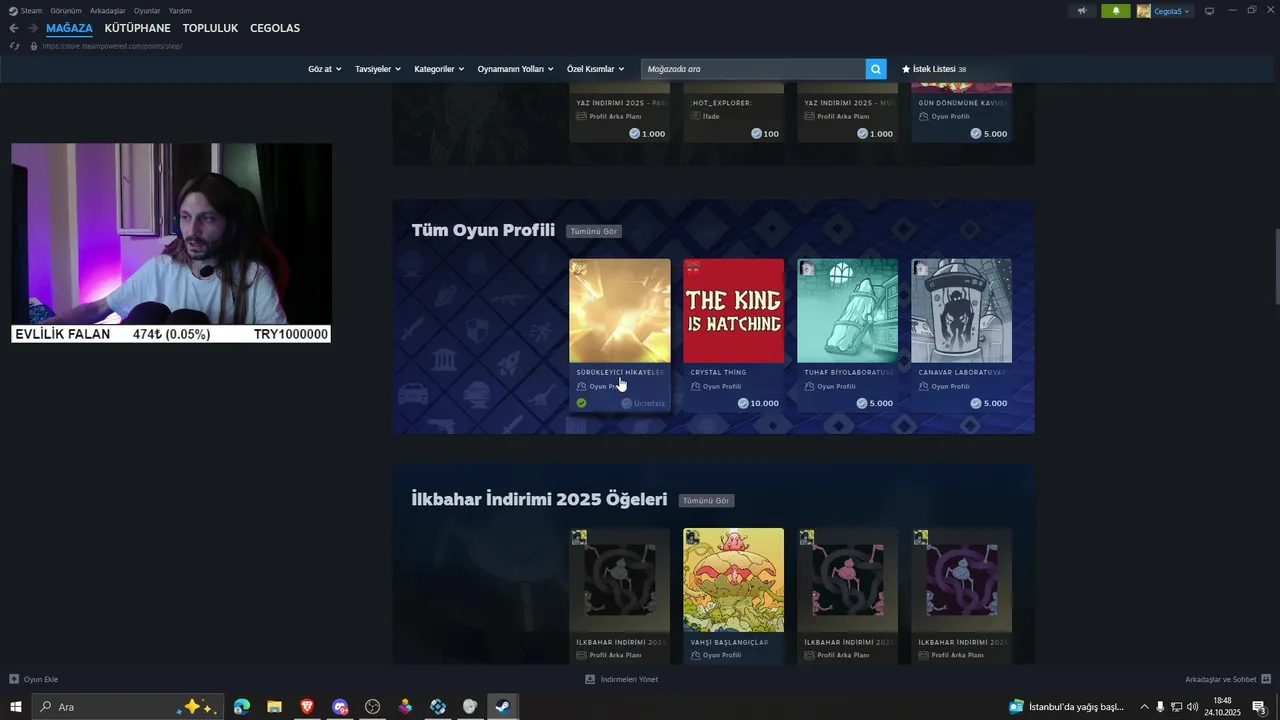Show hidden system tray icons

tap(1144, 707)
